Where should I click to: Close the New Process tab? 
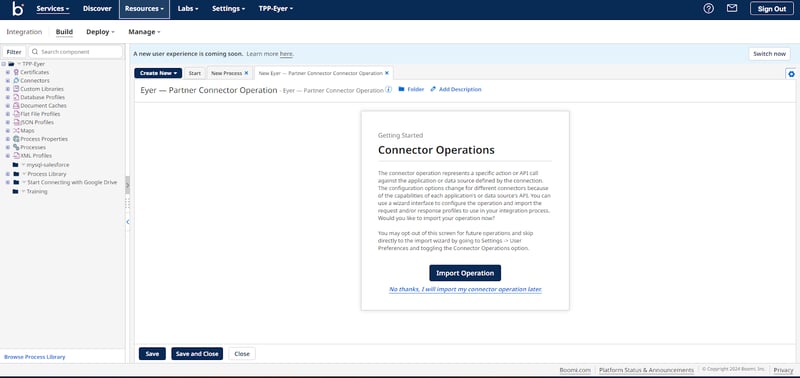[x=246, y=73]
